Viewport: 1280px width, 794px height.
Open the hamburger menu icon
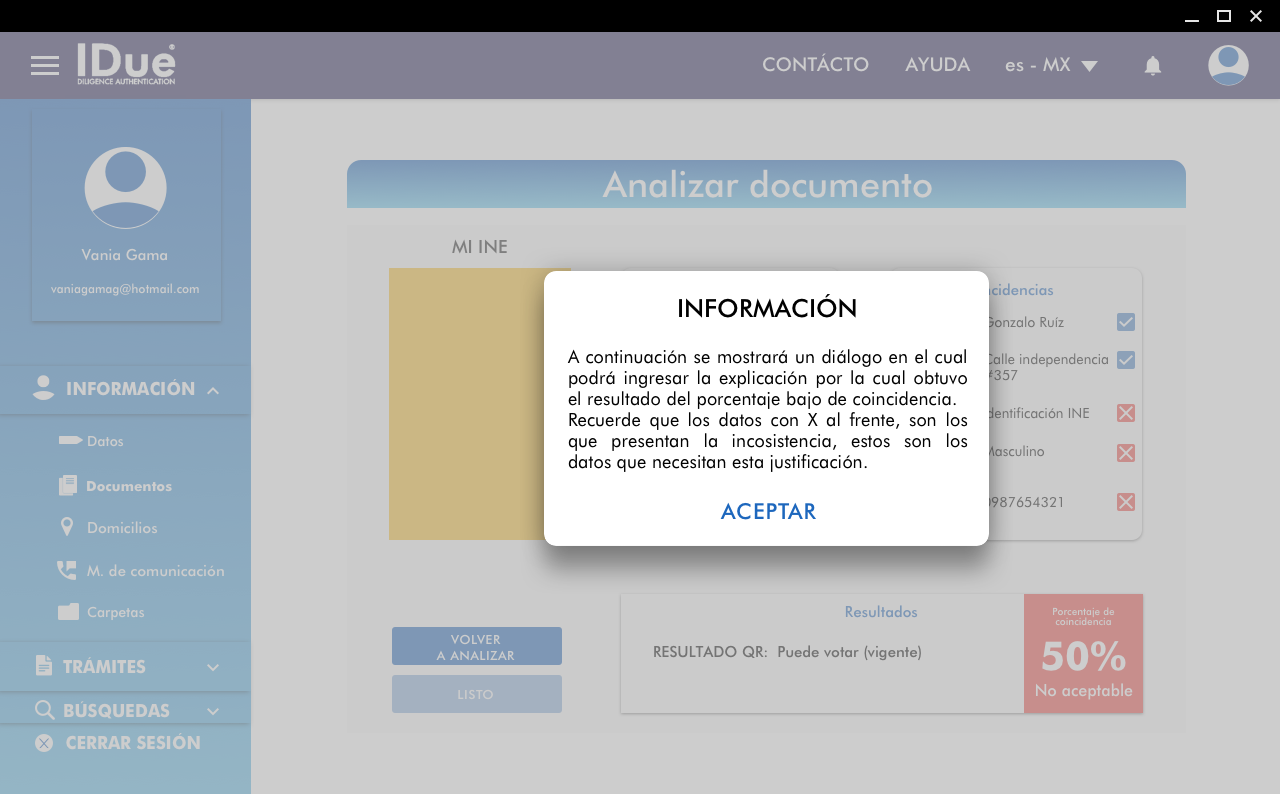45,66
